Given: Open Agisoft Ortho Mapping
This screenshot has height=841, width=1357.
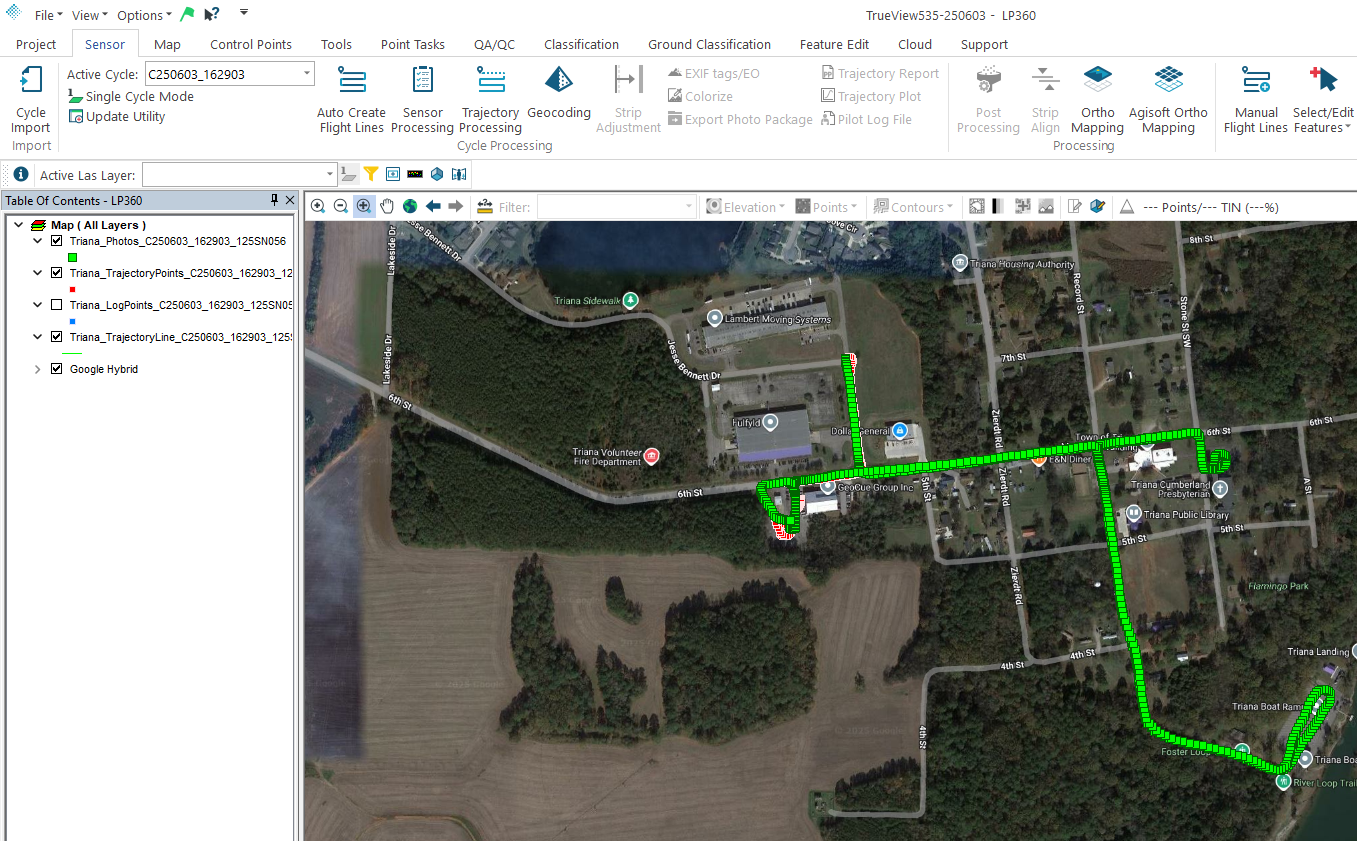Looking at the screenshot, I should [1168, 101].
